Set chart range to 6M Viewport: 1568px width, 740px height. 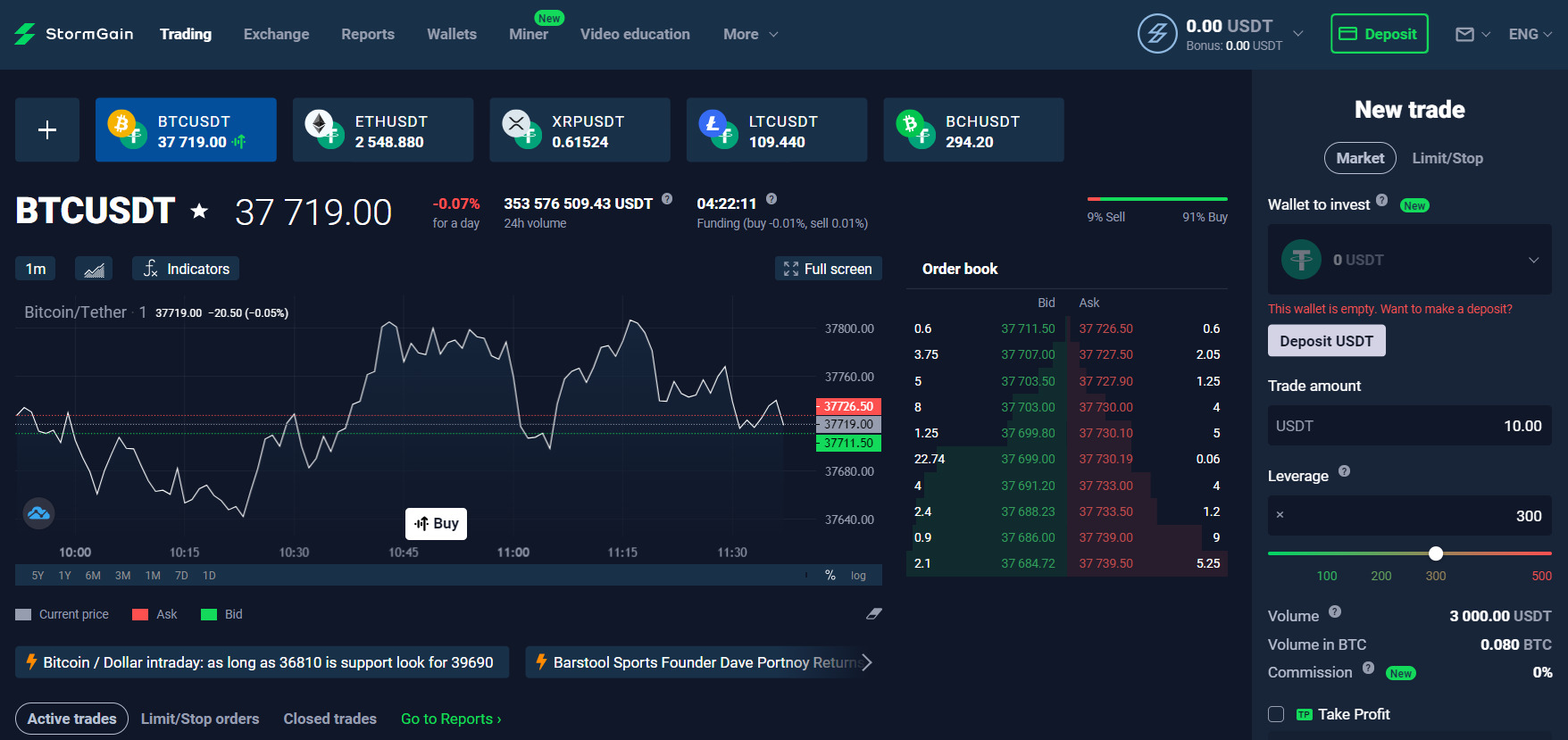(x=93, y=576)
